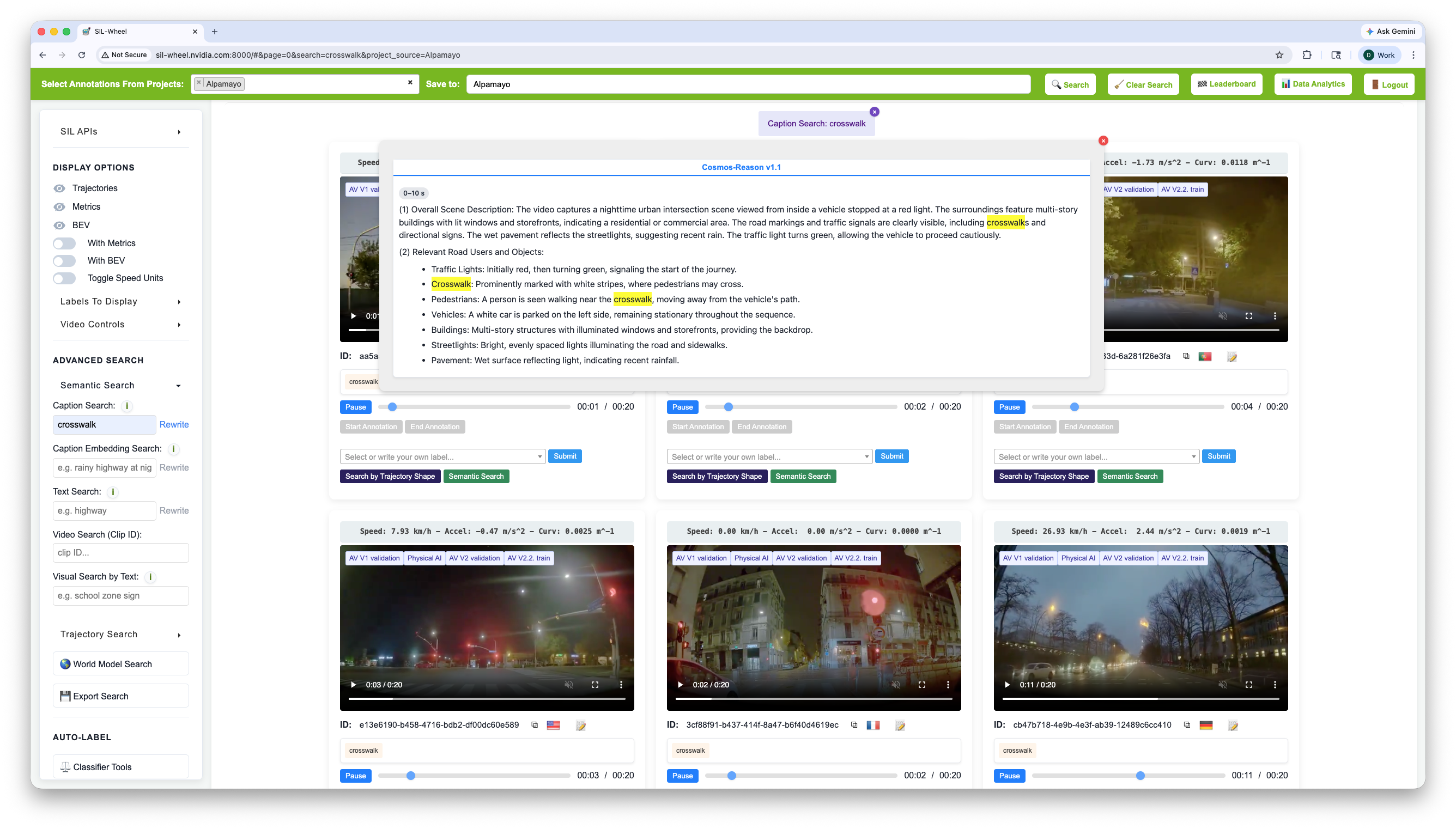The image size is (1456, 829).
Task: Enter fullscreen on clip e13e6190 video
Action: tap(594, 684)
